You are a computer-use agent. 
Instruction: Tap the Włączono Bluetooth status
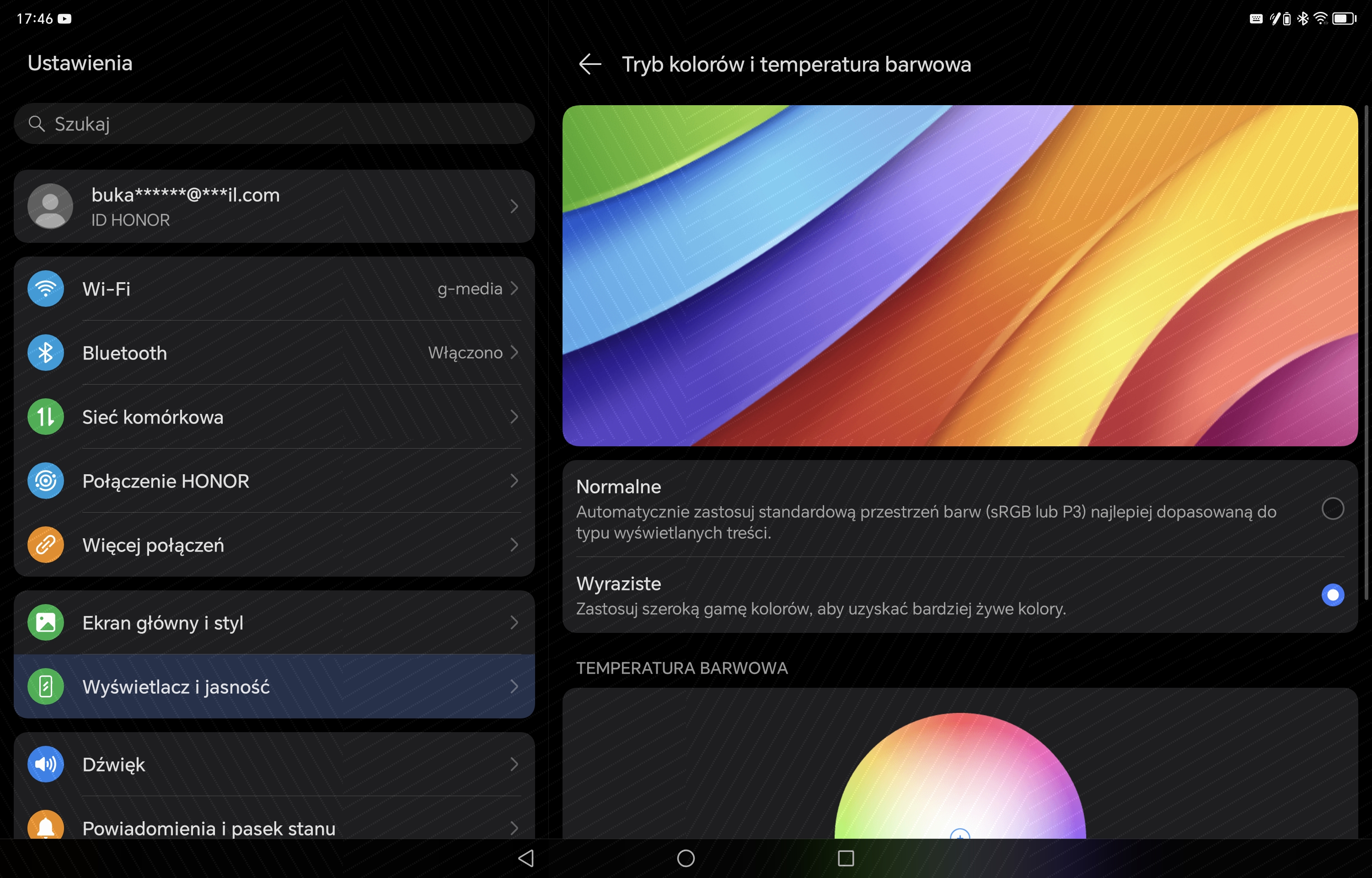(x=465, y=353)
